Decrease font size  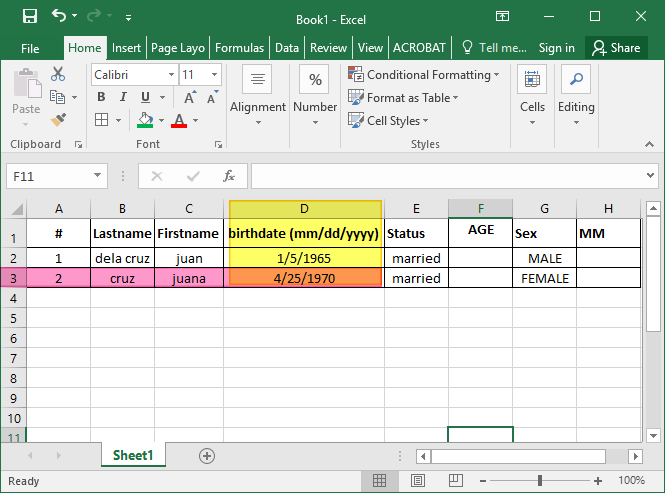click(x=212, y=98)
